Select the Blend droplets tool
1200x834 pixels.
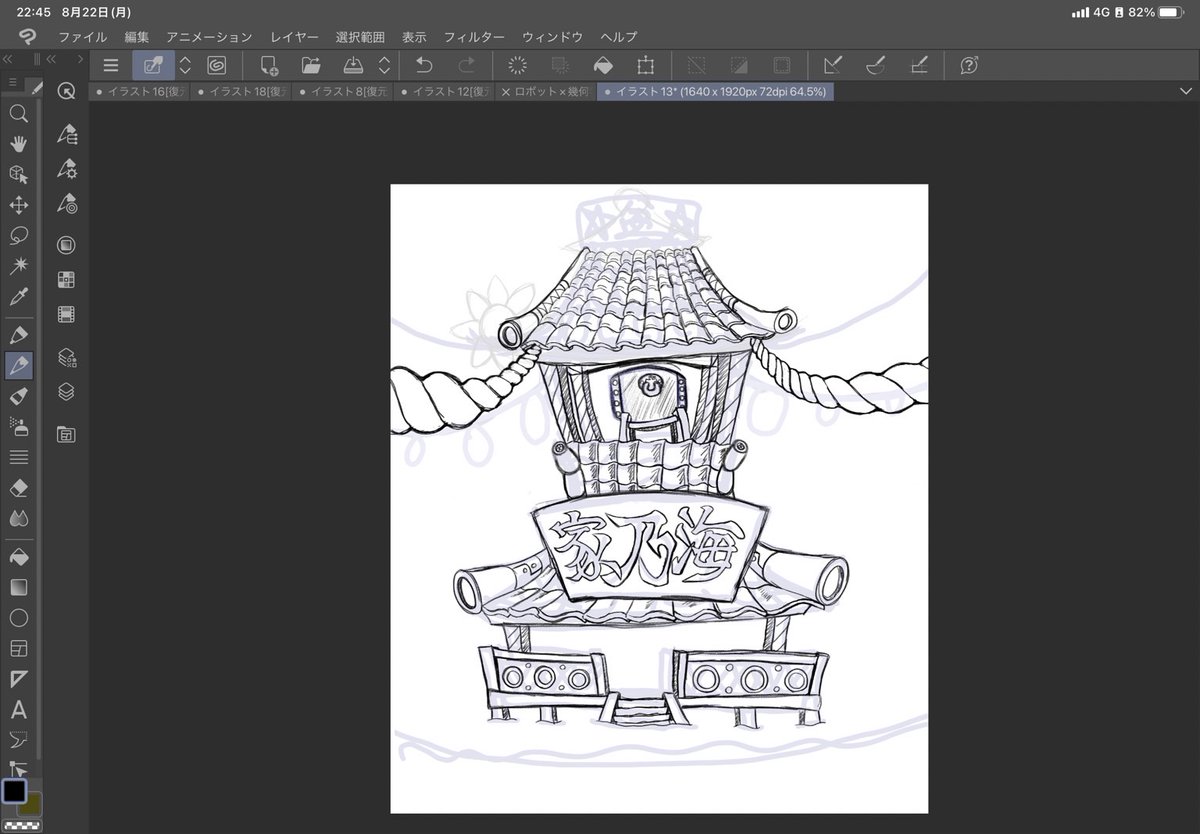[x=18, y=518]
